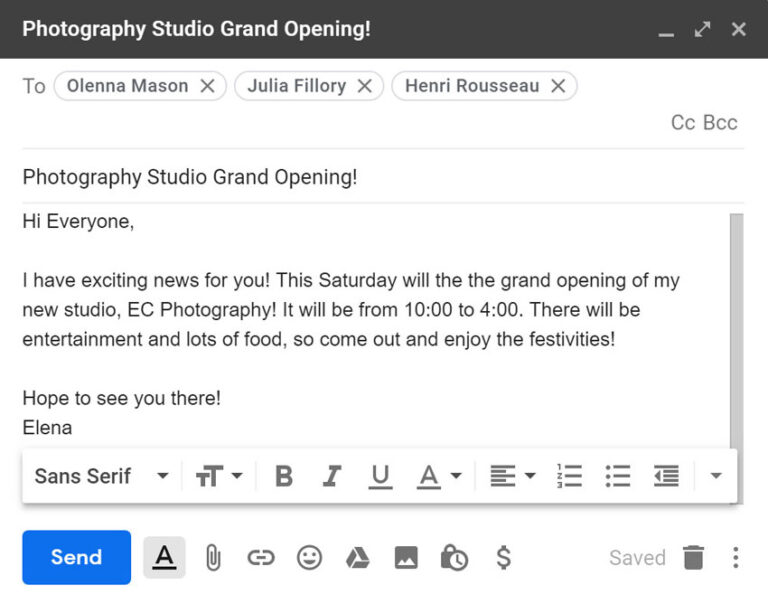The image size is (768, 604).
Task: Toggle formatting options (underlined A) icon
Action: [x=164, y=557]
